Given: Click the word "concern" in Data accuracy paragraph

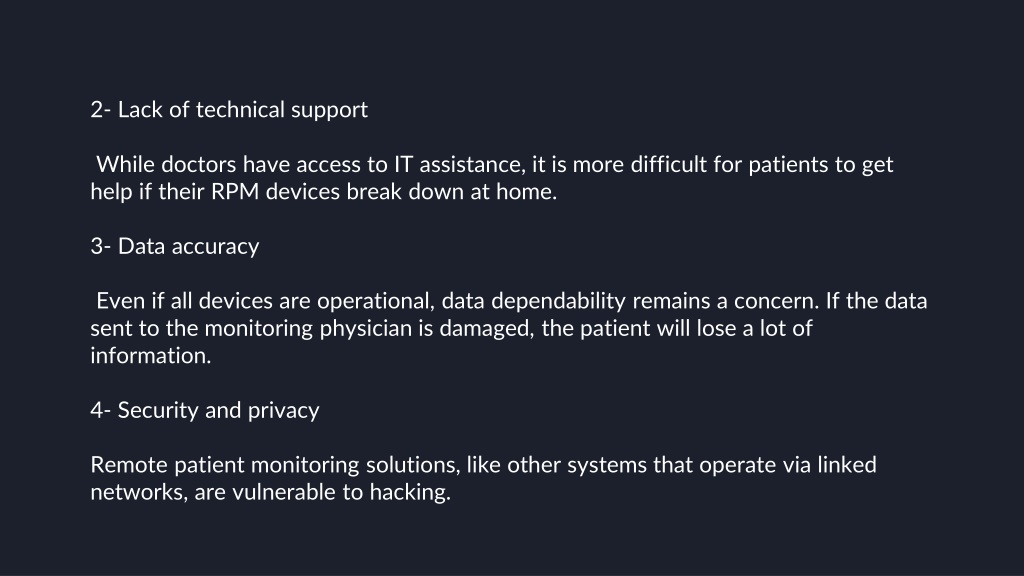Looking at the screenshot, I should pos(775,301).
